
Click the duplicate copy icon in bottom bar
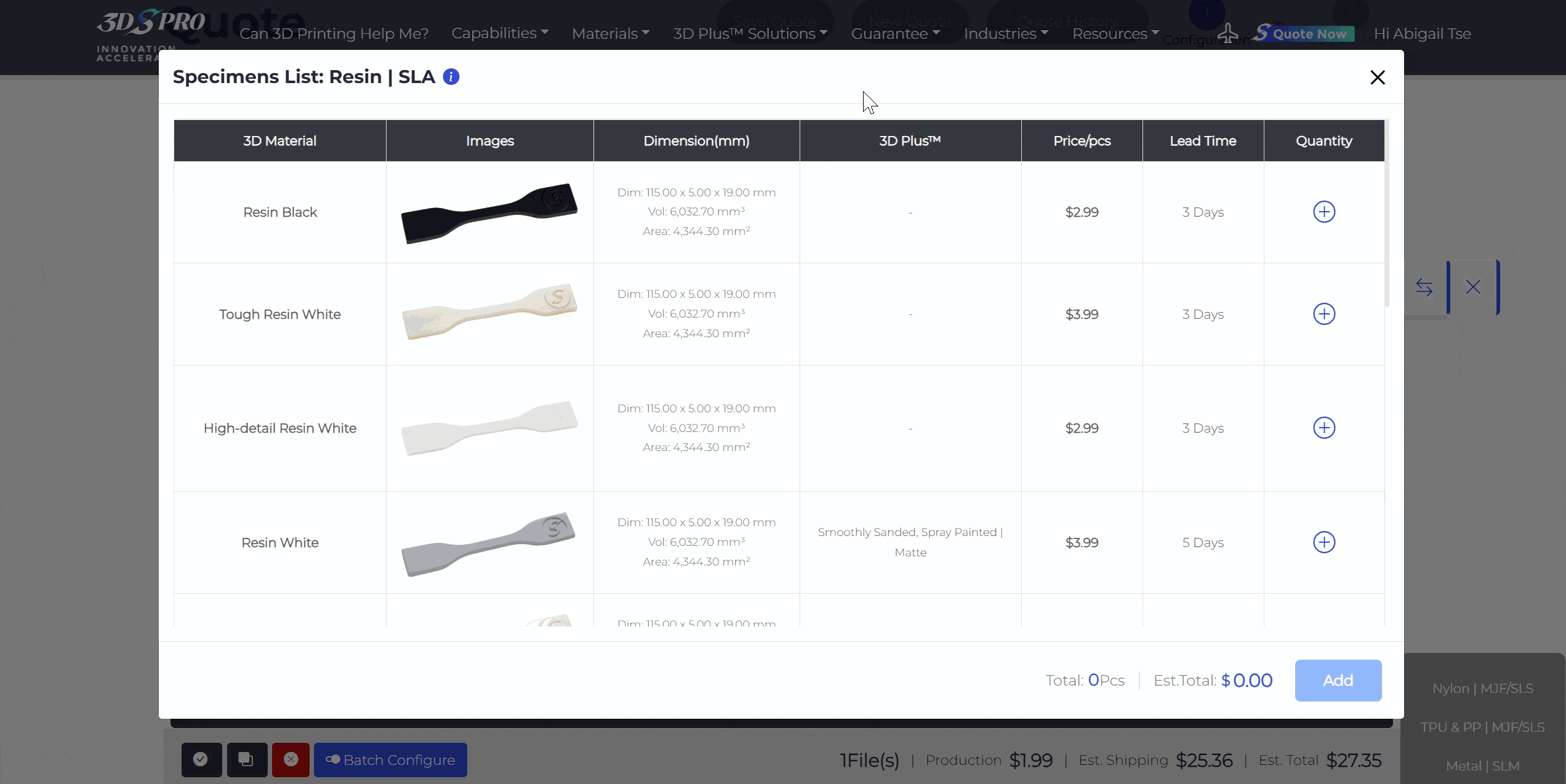(247, 760)
